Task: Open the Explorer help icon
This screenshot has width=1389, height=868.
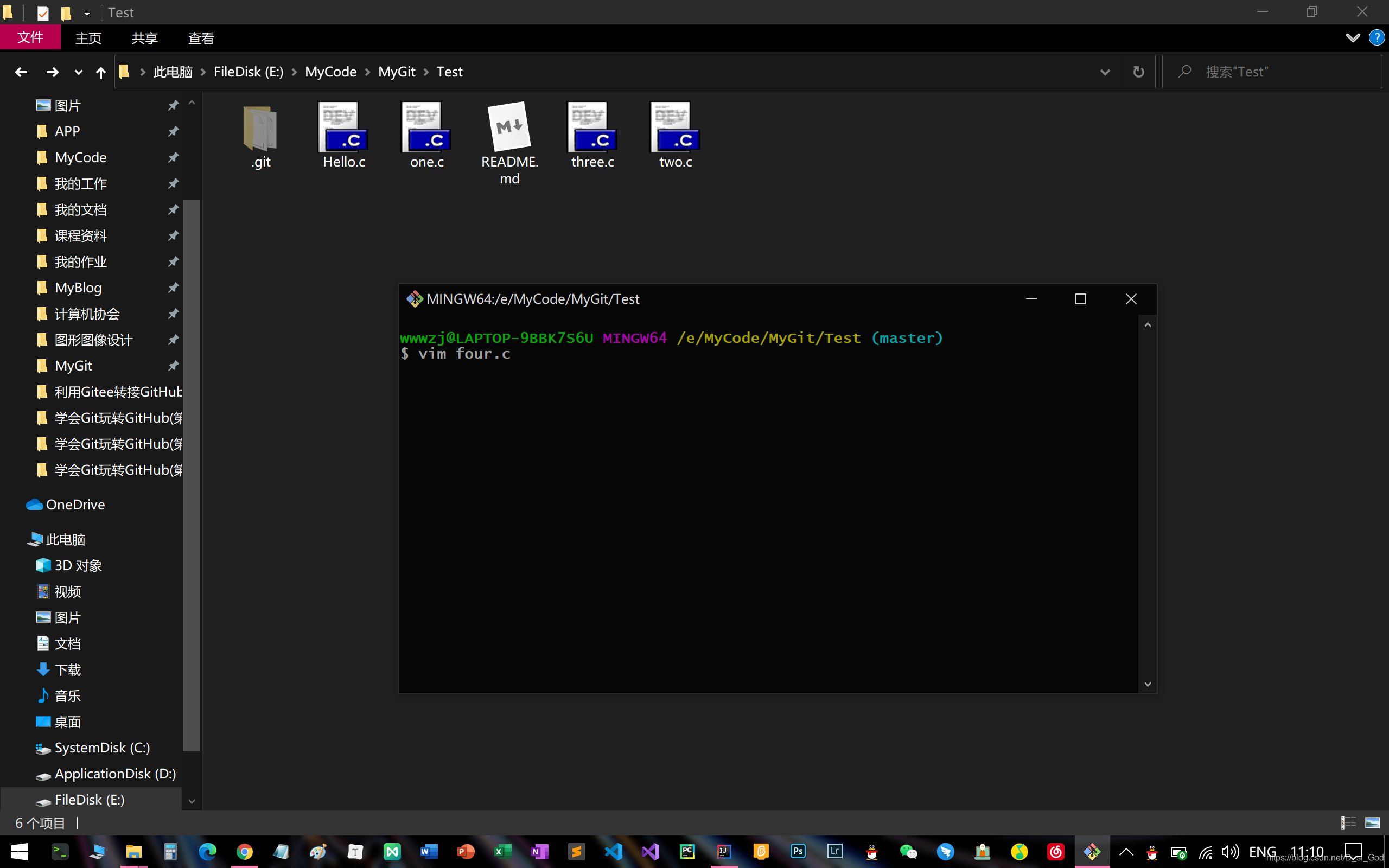Action: tap(1377, 38)
